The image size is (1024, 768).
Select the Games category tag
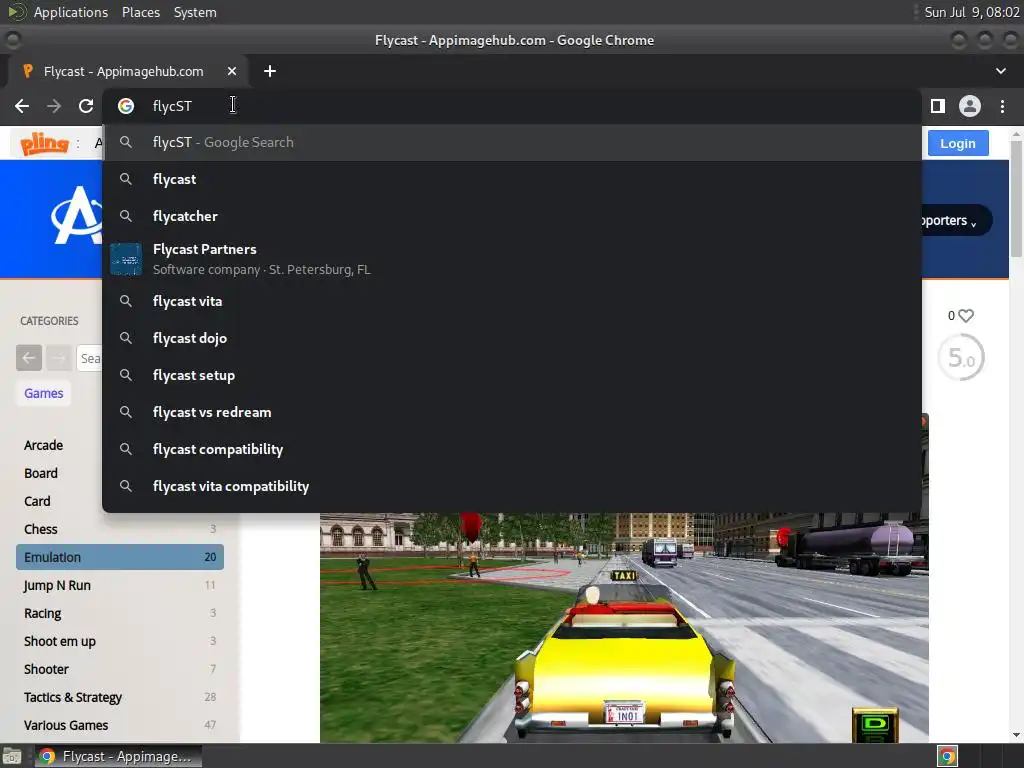pyautogui.click(x=44, y=393)
